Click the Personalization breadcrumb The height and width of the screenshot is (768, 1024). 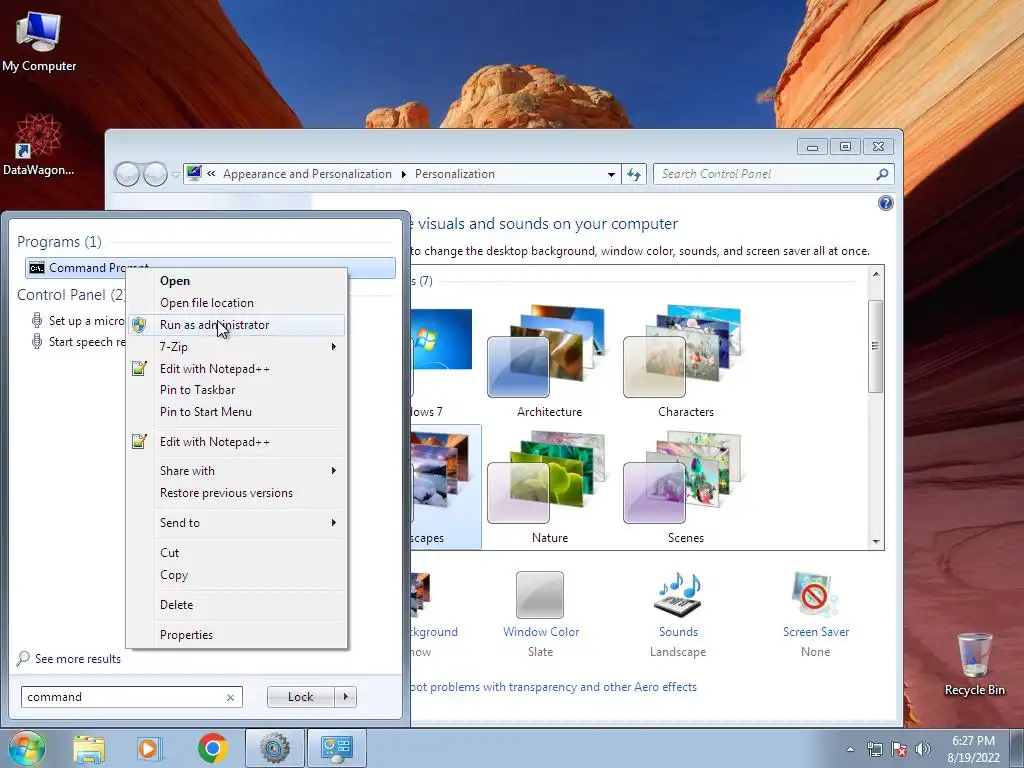(455, 174)
